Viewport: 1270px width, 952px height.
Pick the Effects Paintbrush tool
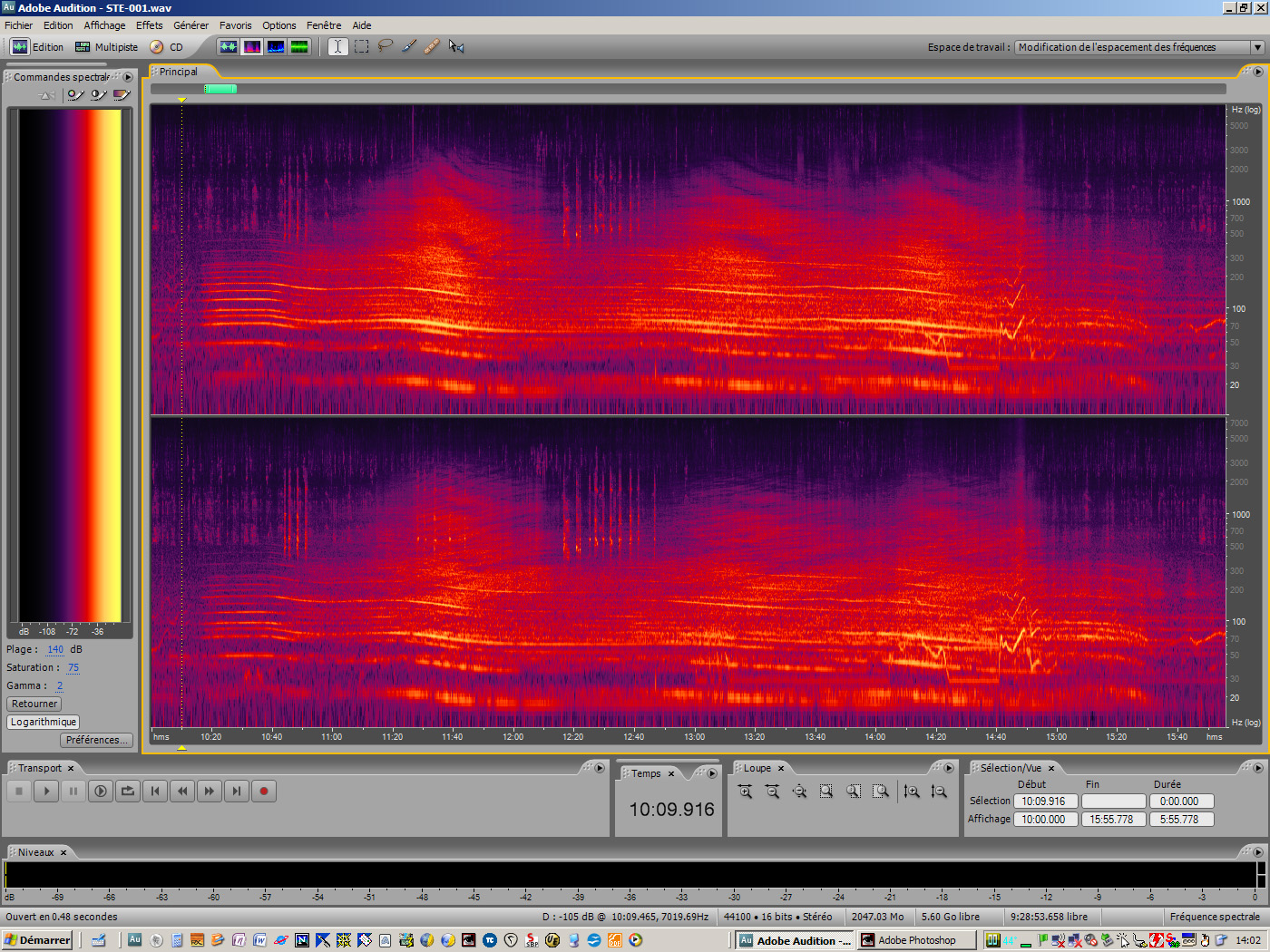[409, 46]
